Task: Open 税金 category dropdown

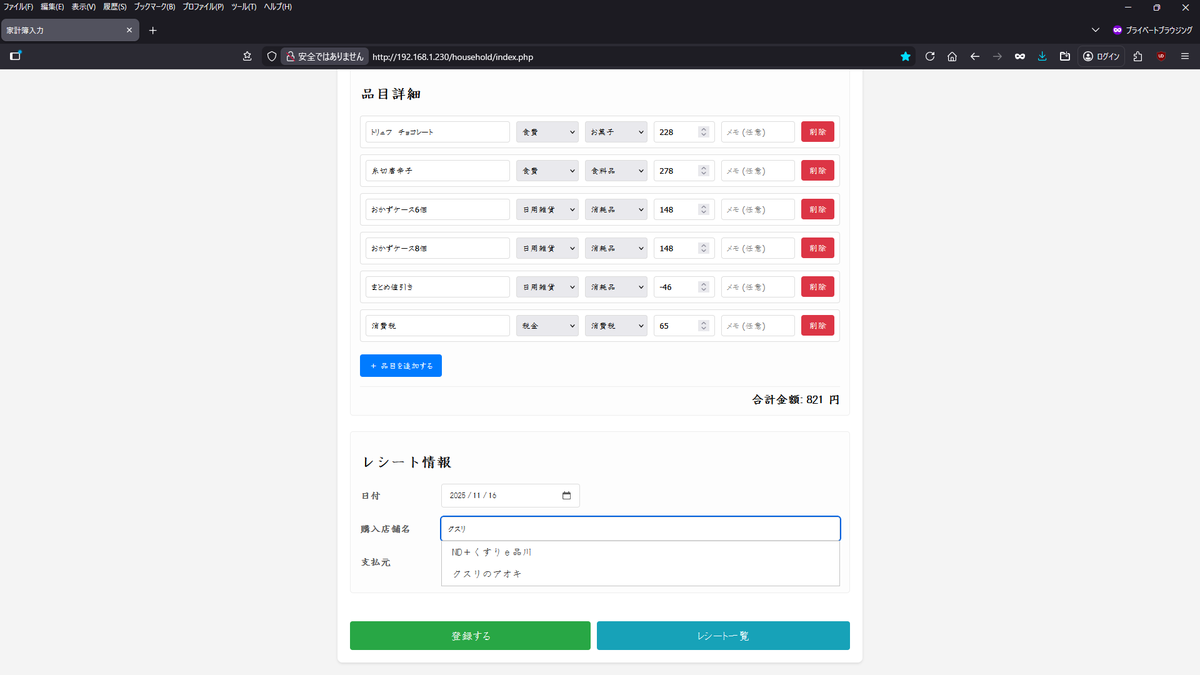Action: pyautogui.click(x=547, y=325)
